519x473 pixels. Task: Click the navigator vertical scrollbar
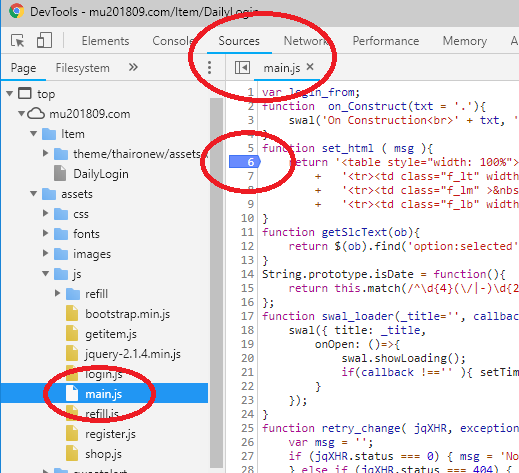coord(217,283)
